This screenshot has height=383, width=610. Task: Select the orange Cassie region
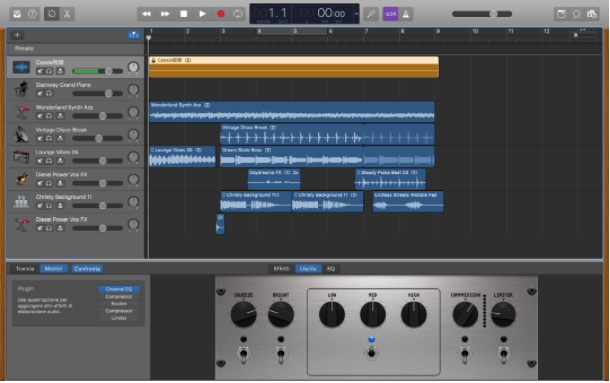click(x=294, y=67)
